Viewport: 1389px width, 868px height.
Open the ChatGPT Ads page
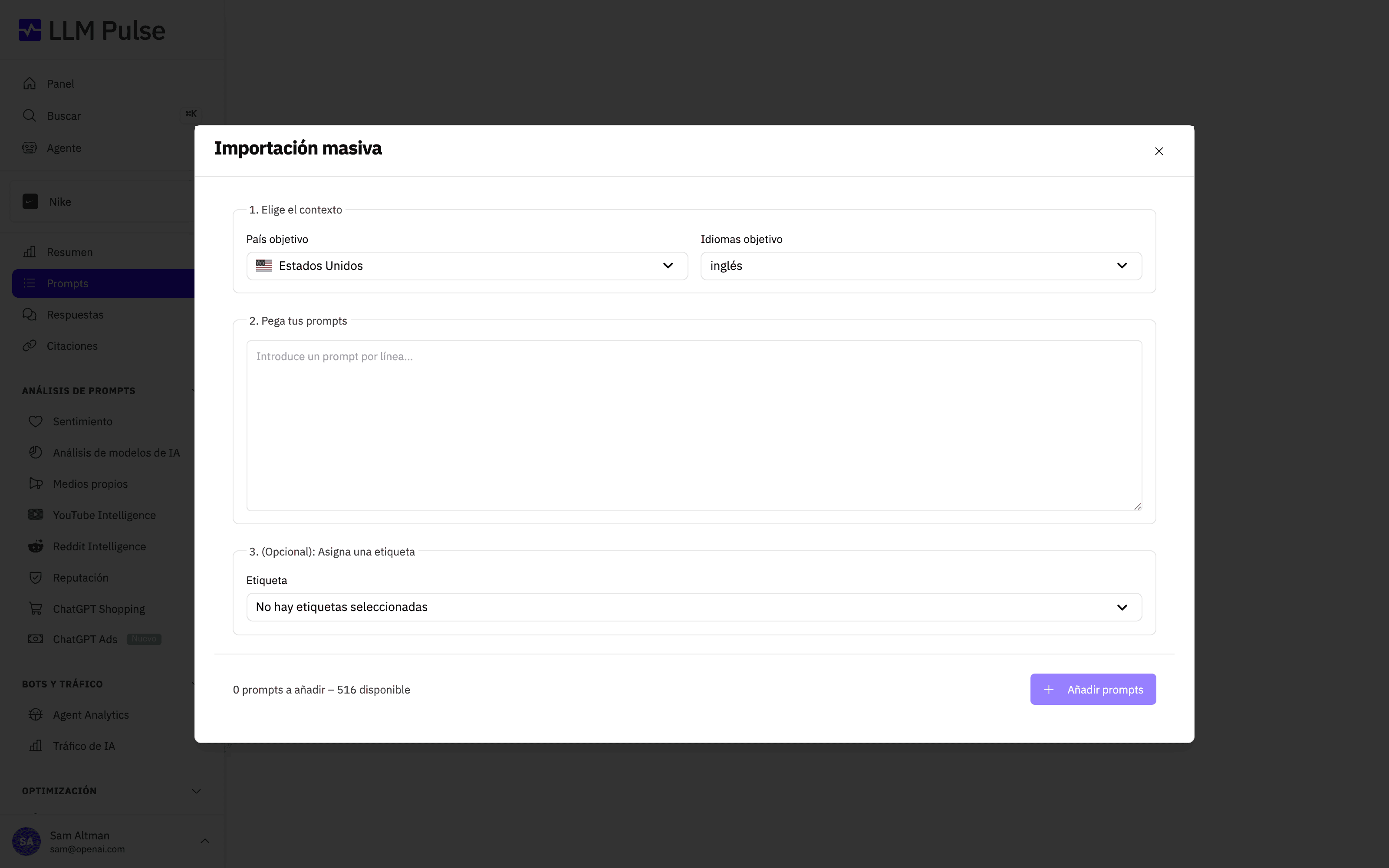tap(85, 639)
